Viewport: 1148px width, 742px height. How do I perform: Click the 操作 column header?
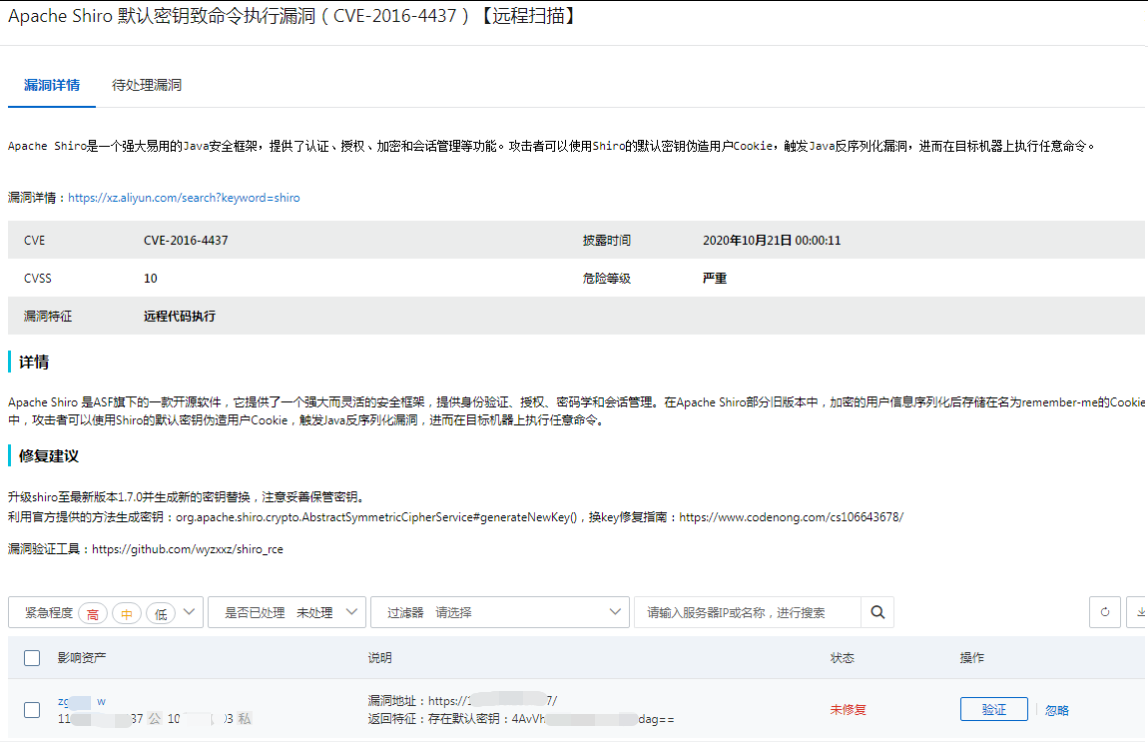pos(972,658)
